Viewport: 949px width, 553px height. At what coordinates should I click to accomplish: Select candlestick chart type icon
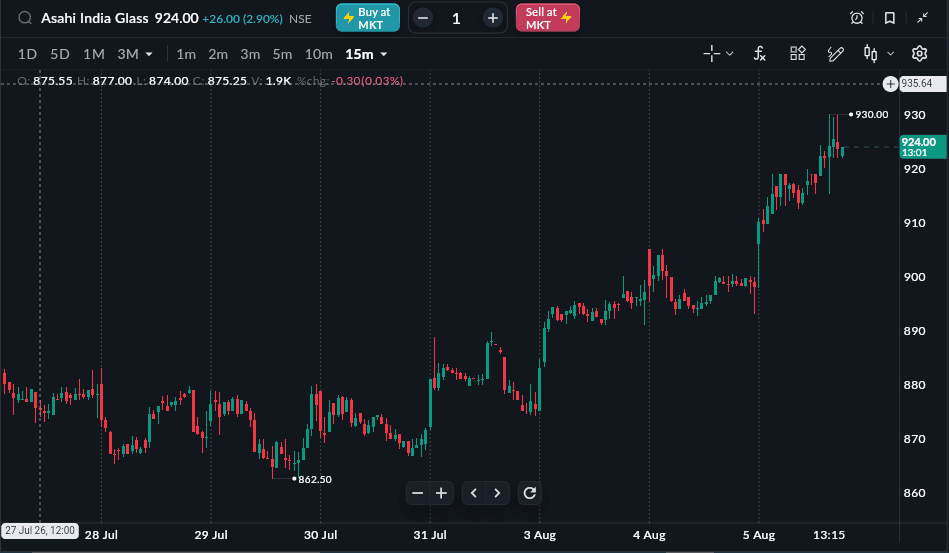pos(870,54)
